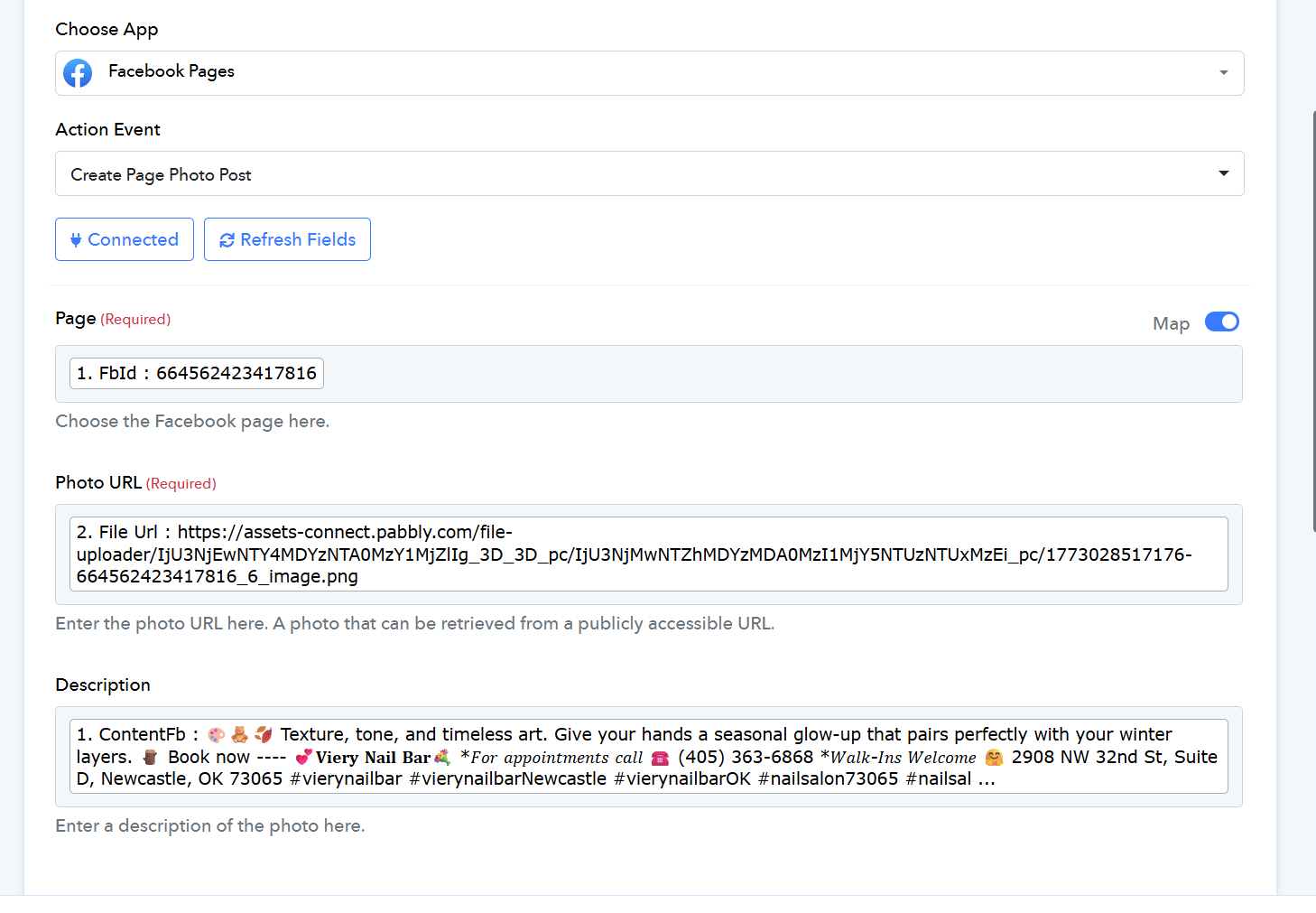The image size is (1316, 913).
Task: Click the 'Choose App' label
Action: coord(107,29)
